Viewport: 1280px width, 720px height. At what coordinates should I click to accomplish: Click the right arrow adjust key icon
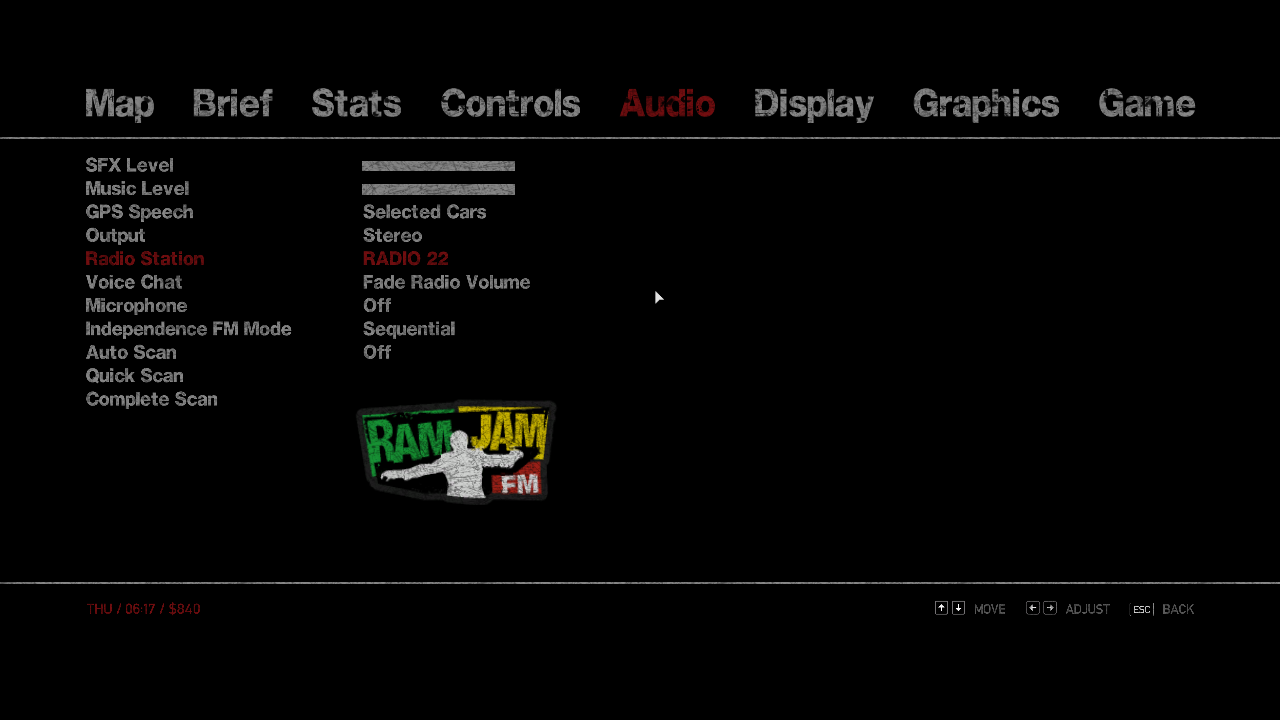(x=1050, y=608)
